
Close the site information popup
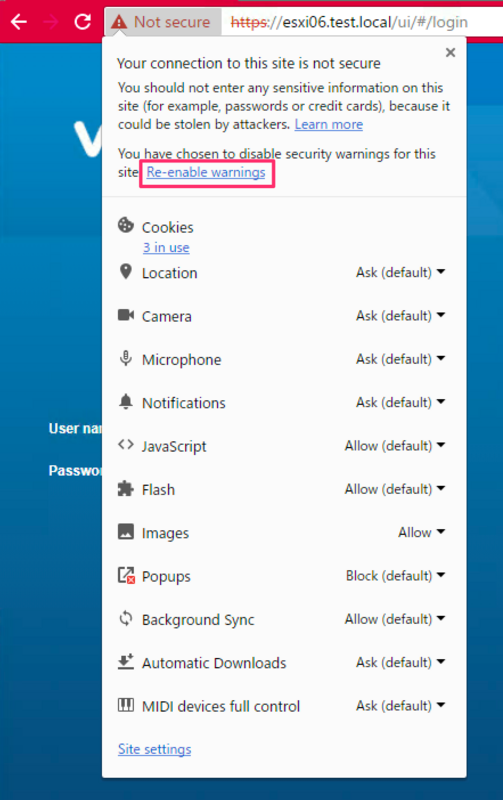450,53
